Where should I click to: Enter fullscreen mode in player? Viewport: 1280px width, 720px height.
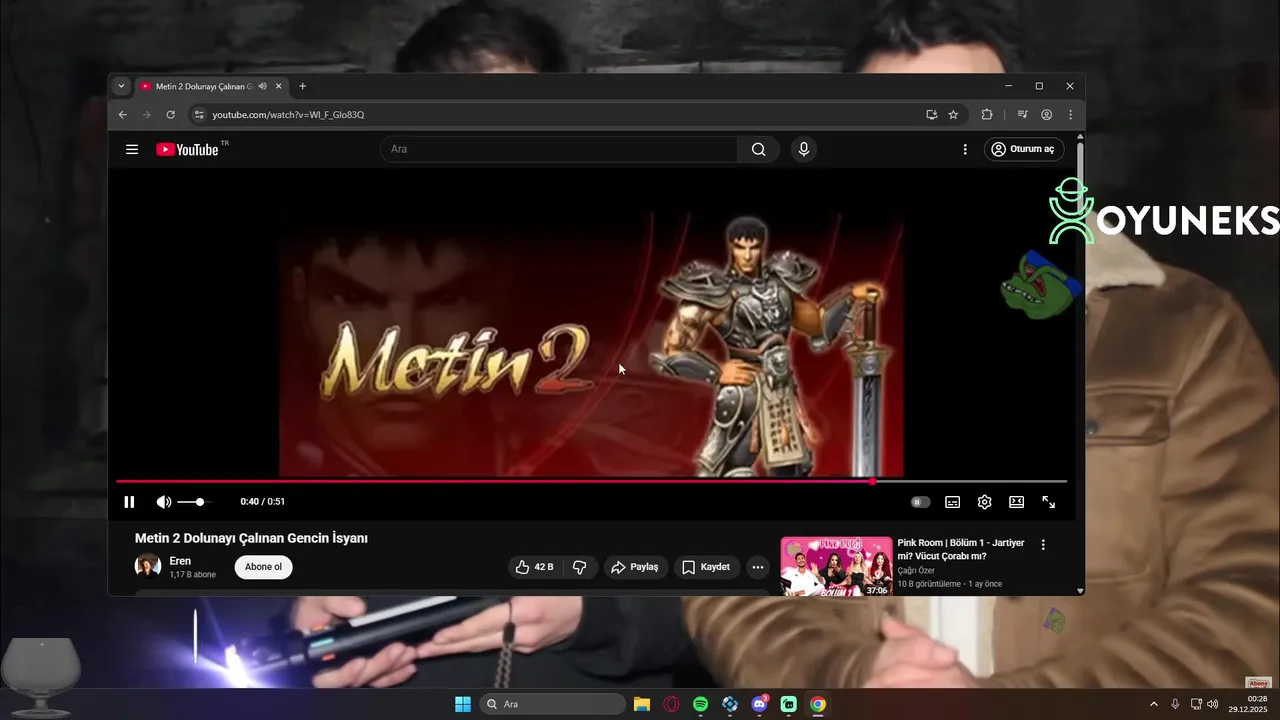pos(1049,502)
